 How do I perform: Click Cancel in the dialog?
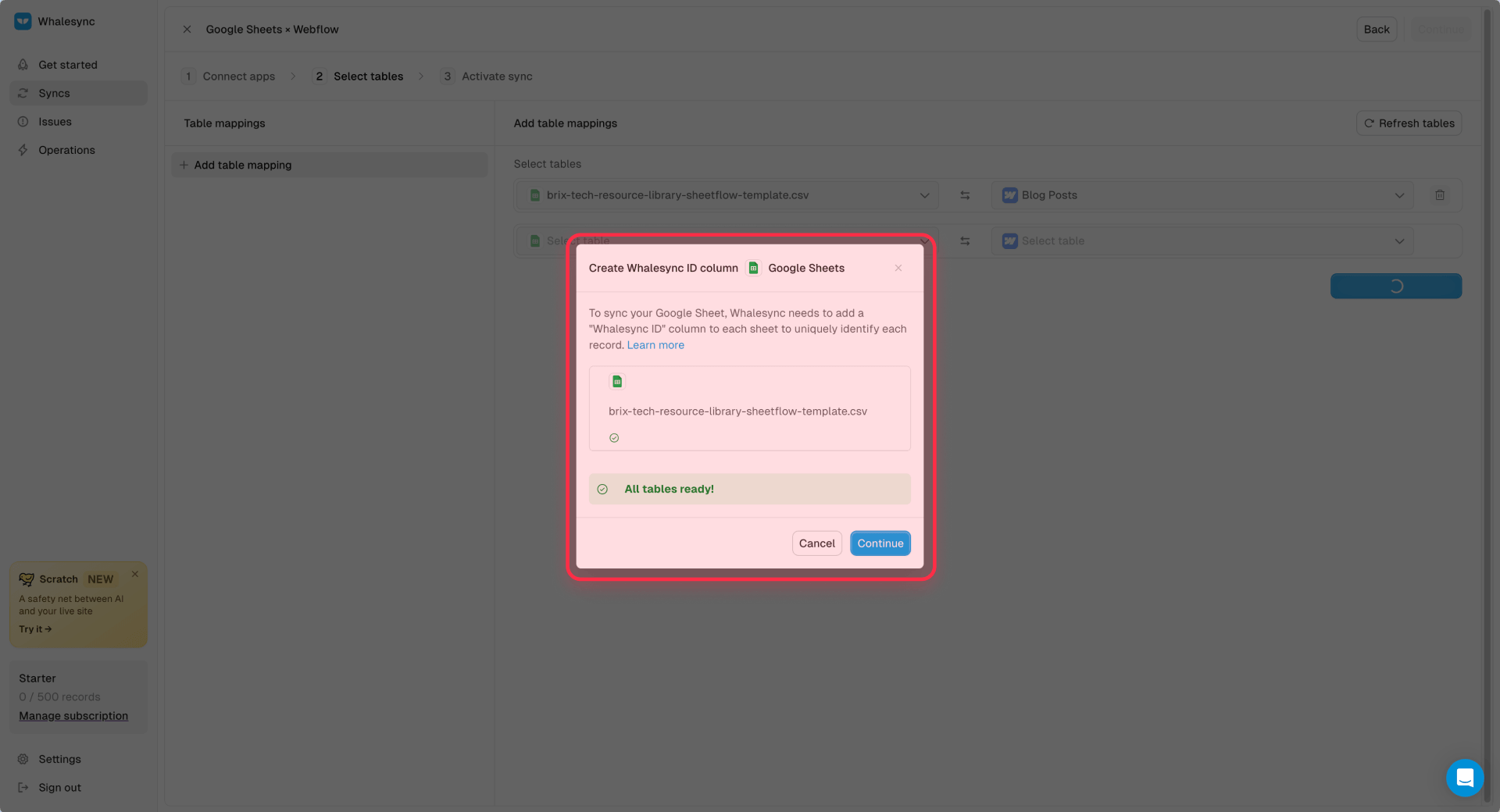pyautogui.click(x=817, y=543)
